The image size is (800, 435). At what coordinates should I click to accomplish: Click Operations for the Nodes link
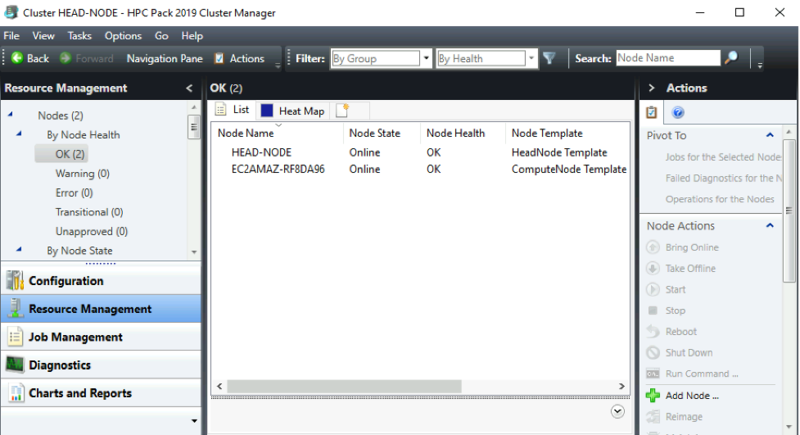[x=719, y=199]
